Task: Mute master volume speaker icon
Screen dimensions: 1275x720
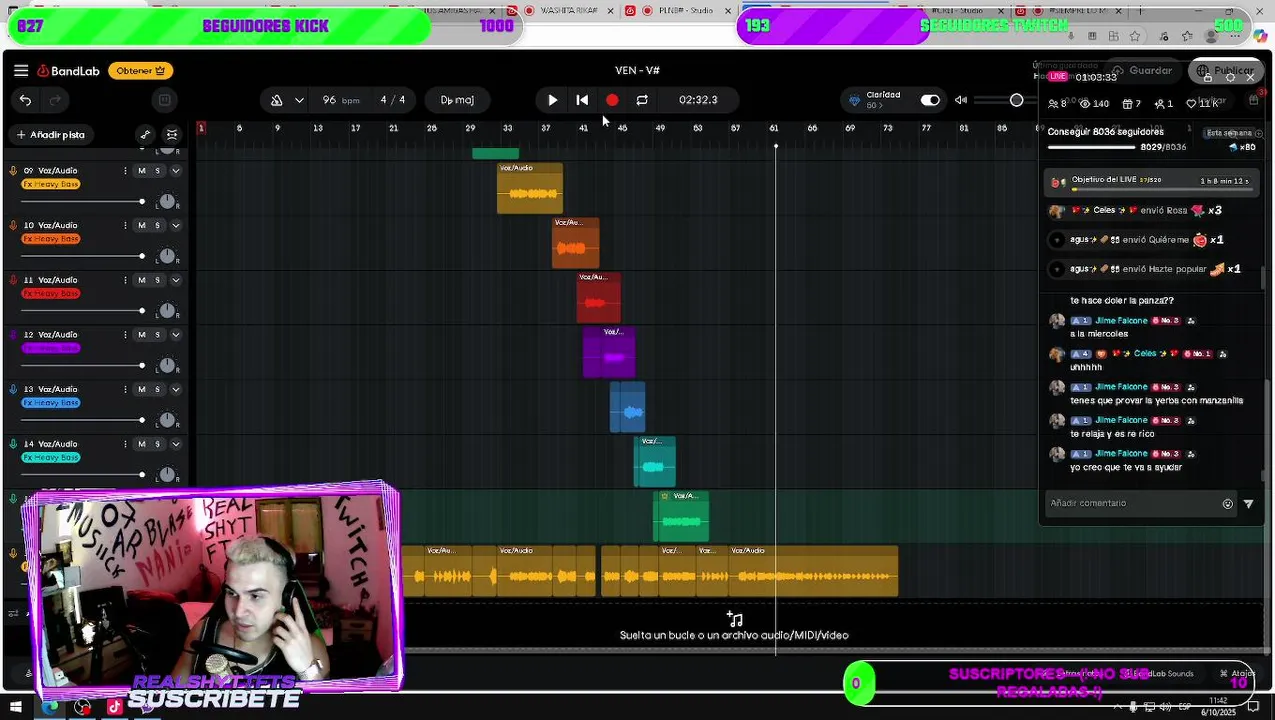Action: pos(961,100)
